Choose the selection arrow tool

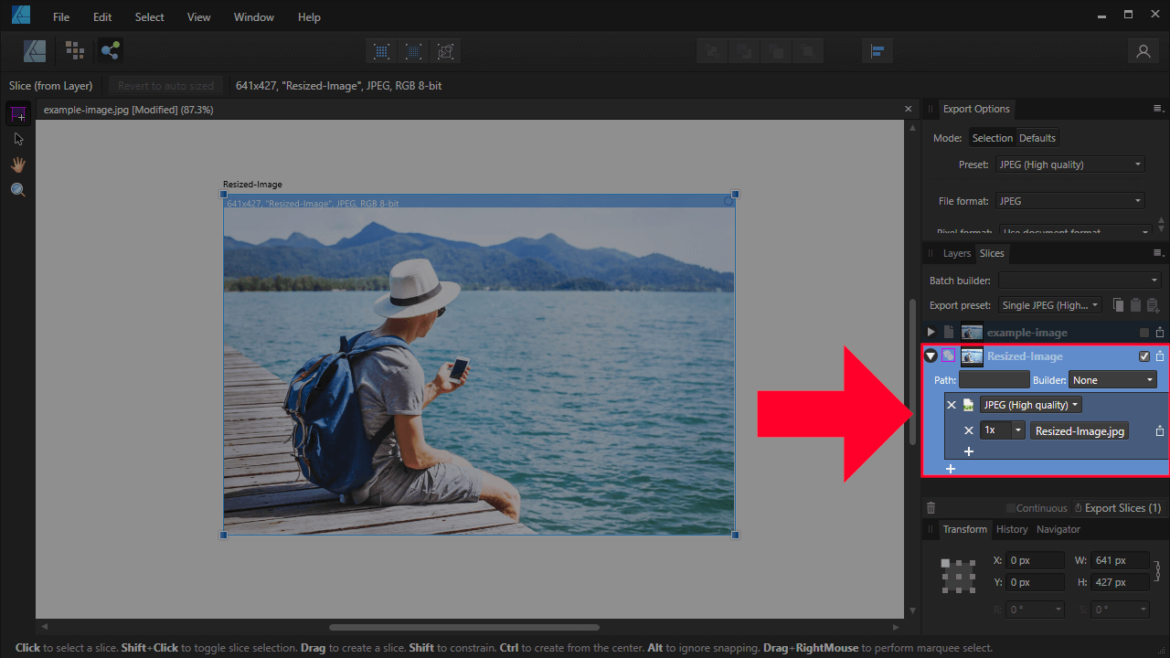(18, 139)
